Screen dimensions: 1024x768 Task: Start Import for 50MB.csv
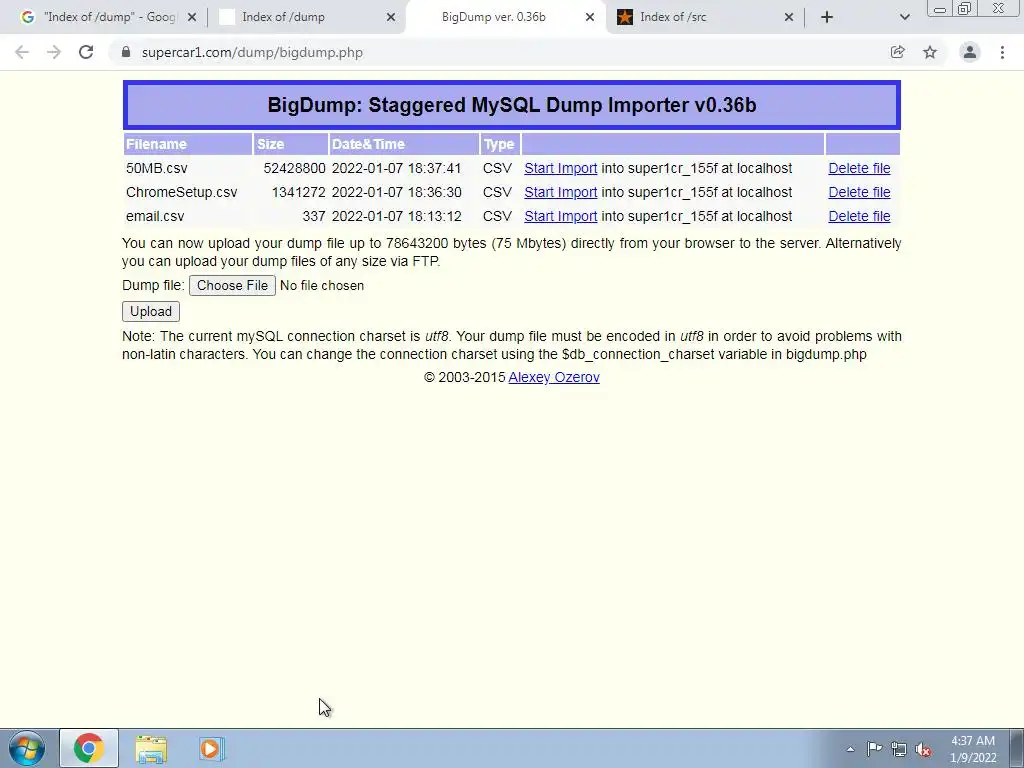coord(560,168)
